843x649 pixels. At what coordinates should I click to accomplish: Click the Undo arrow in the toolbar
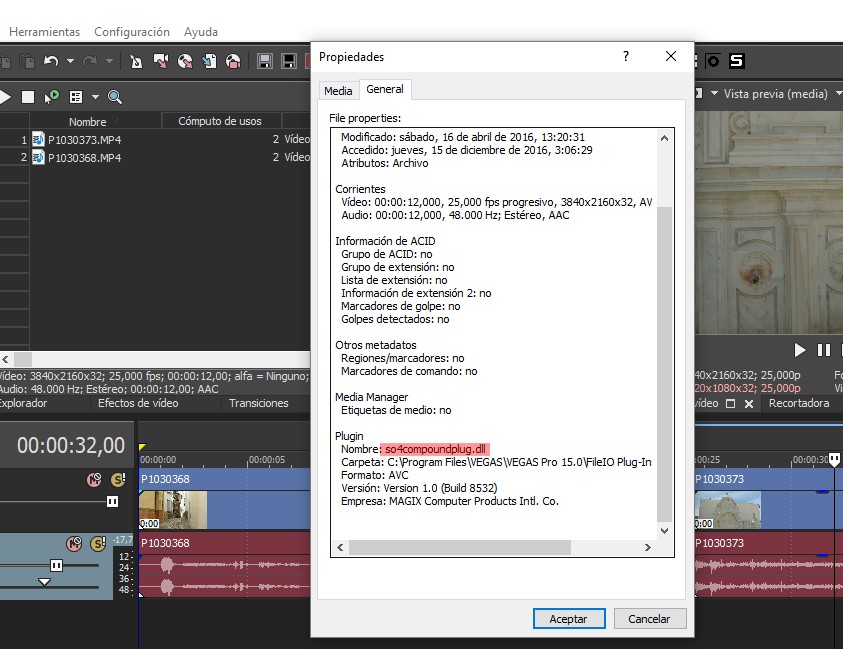click(52, 61)
